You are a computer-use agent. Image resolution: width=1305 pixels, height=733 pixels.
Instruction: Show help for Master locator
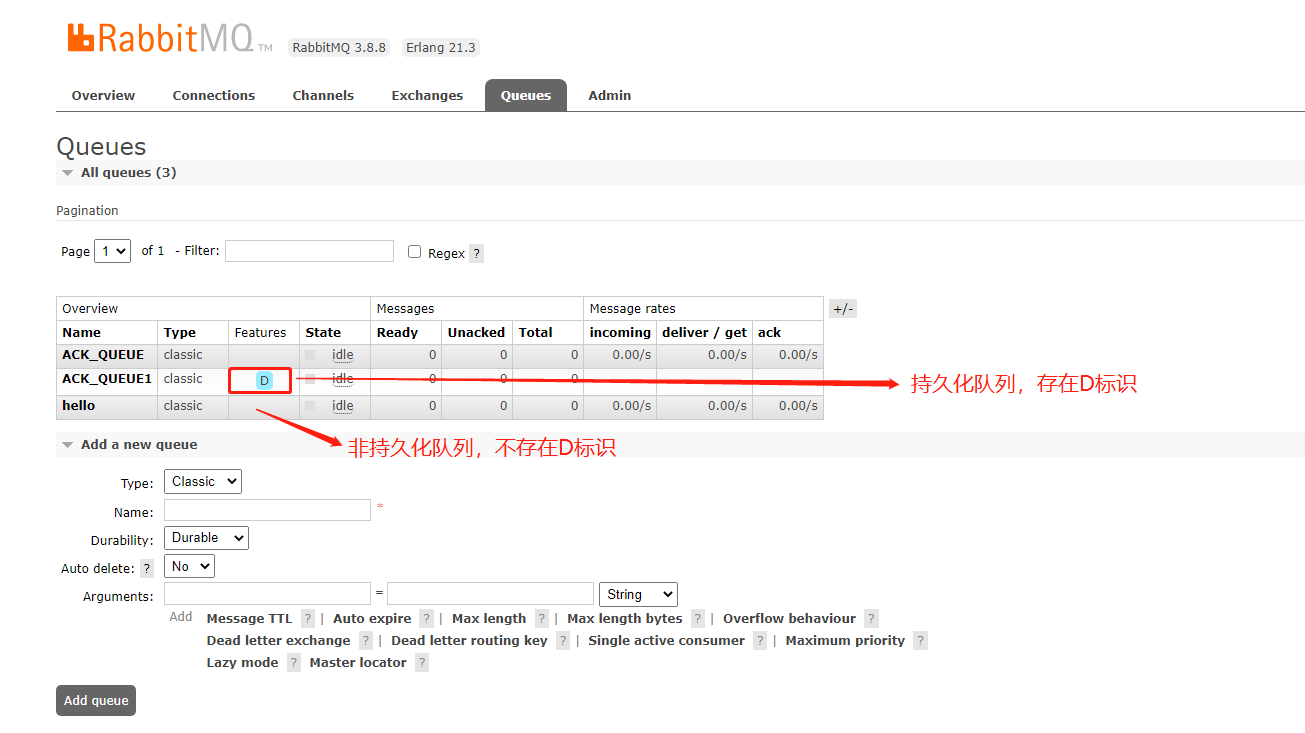click(x=422, y=663)
